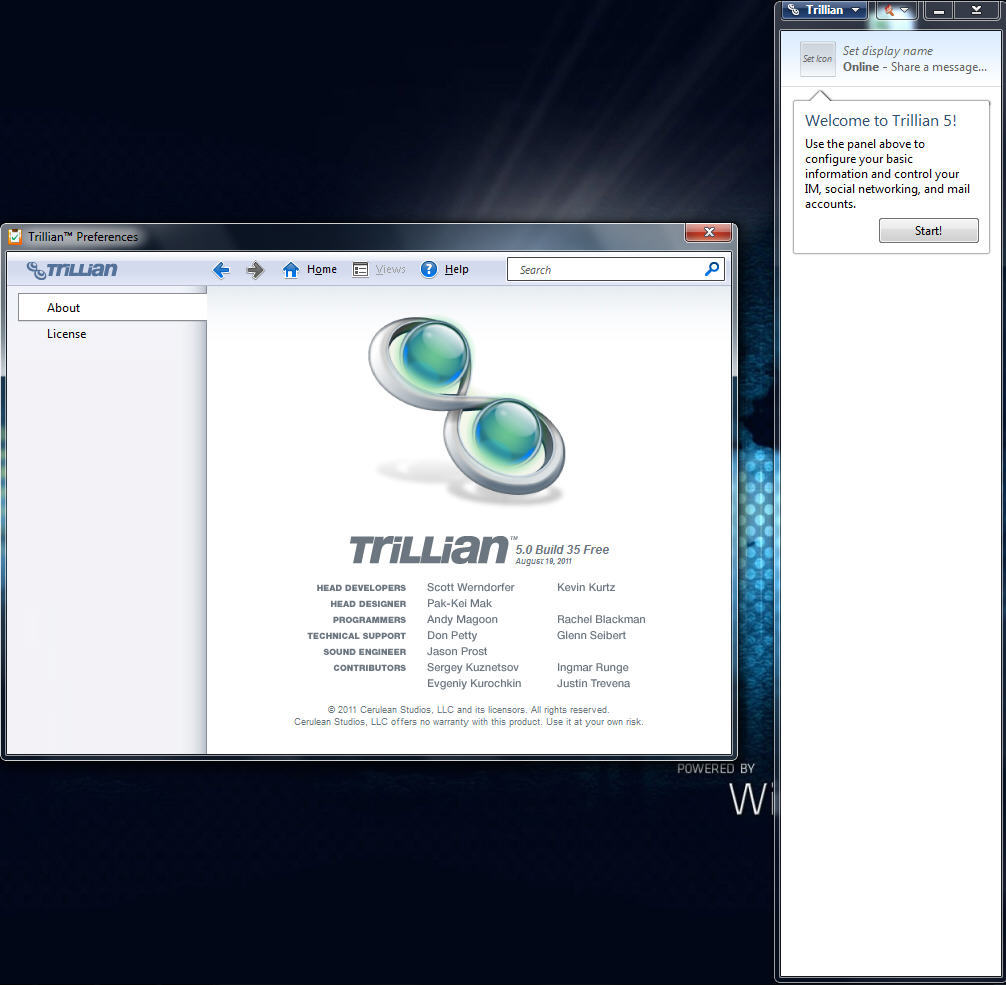Viewport: 1006px width, 985px height.
Task: Collapse the contact list with the chevron icon
Action: click(x=975, y=11)
